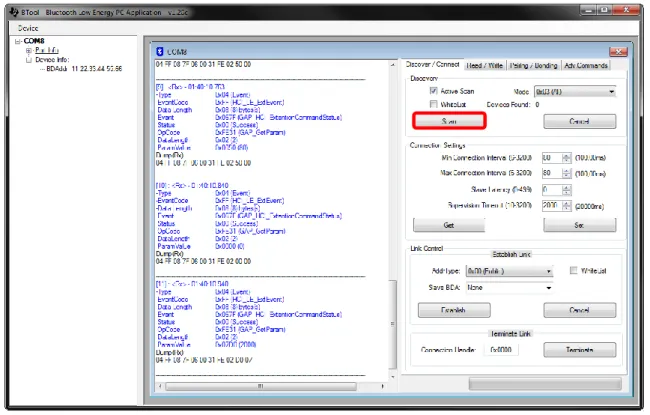Click the Get connection settings button

click(449, 225)
